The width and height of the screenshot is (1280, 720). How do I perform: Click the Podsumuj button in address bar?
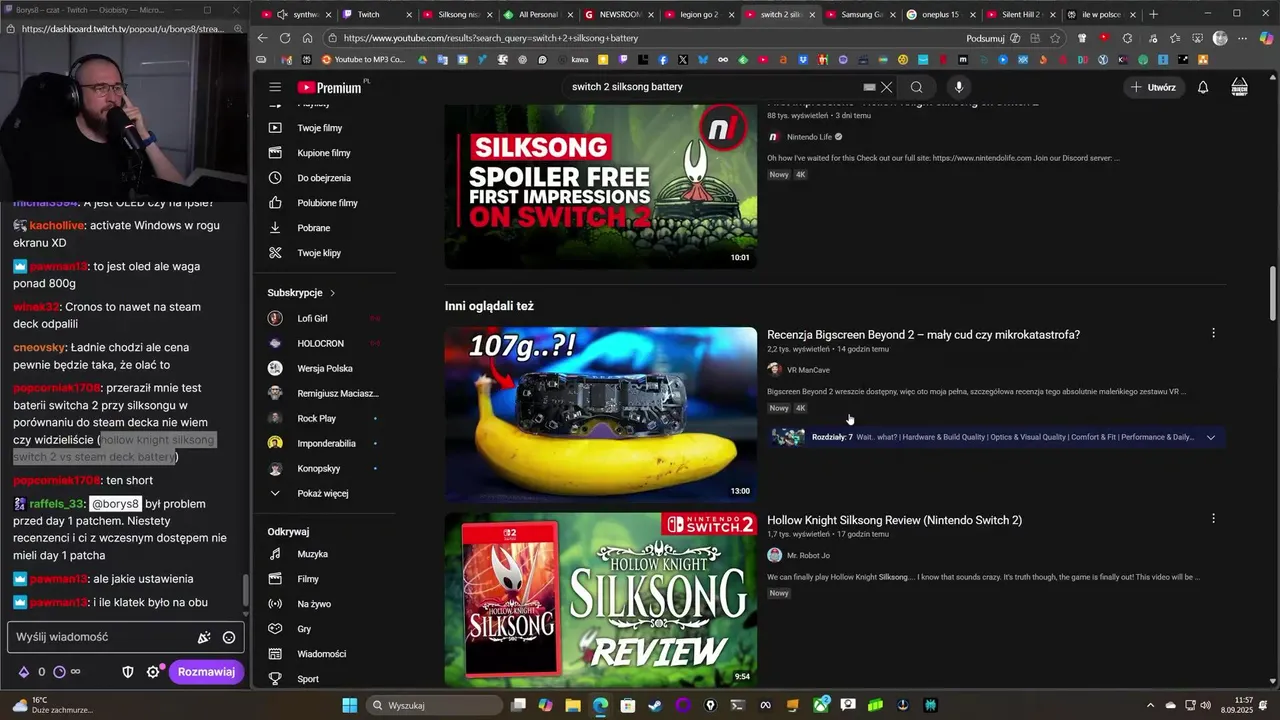point(984,38)
